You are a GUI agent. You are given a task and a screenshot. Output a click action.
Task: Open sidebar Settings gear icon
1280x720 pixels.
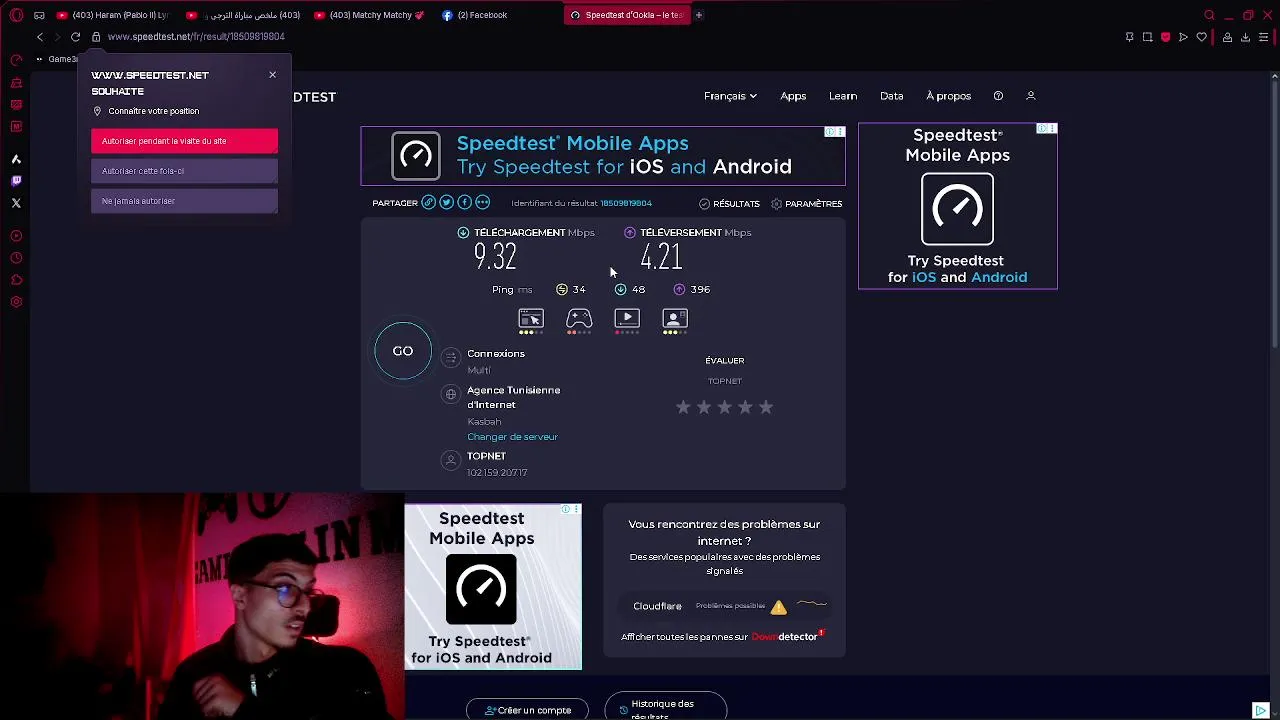point(16,302)
